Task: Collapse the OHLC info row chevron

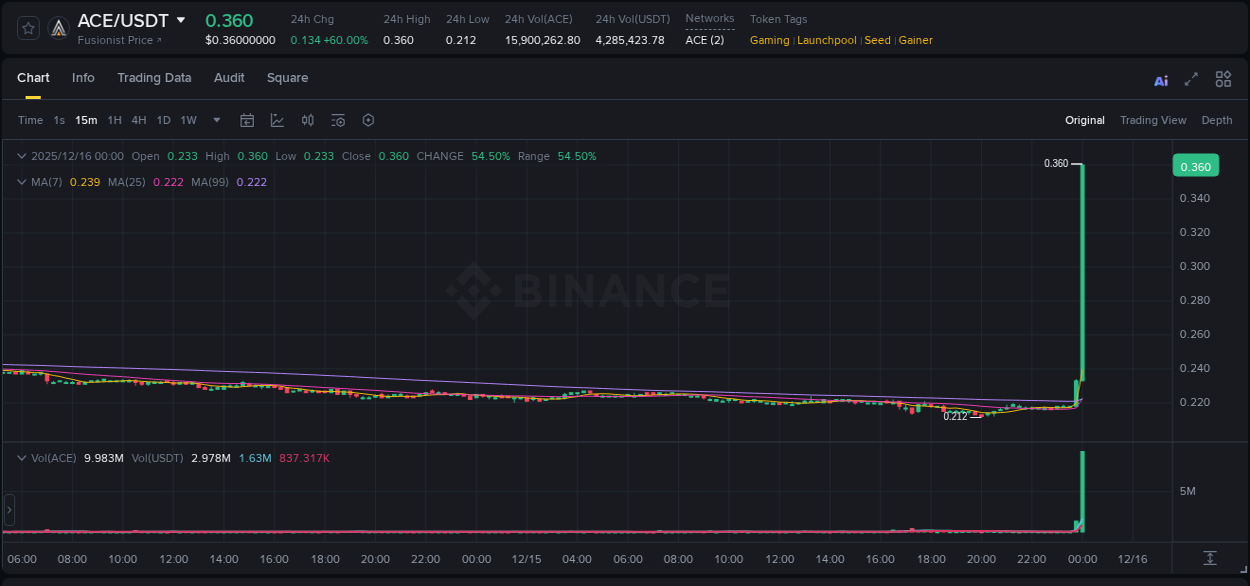Action: [21, 156]
